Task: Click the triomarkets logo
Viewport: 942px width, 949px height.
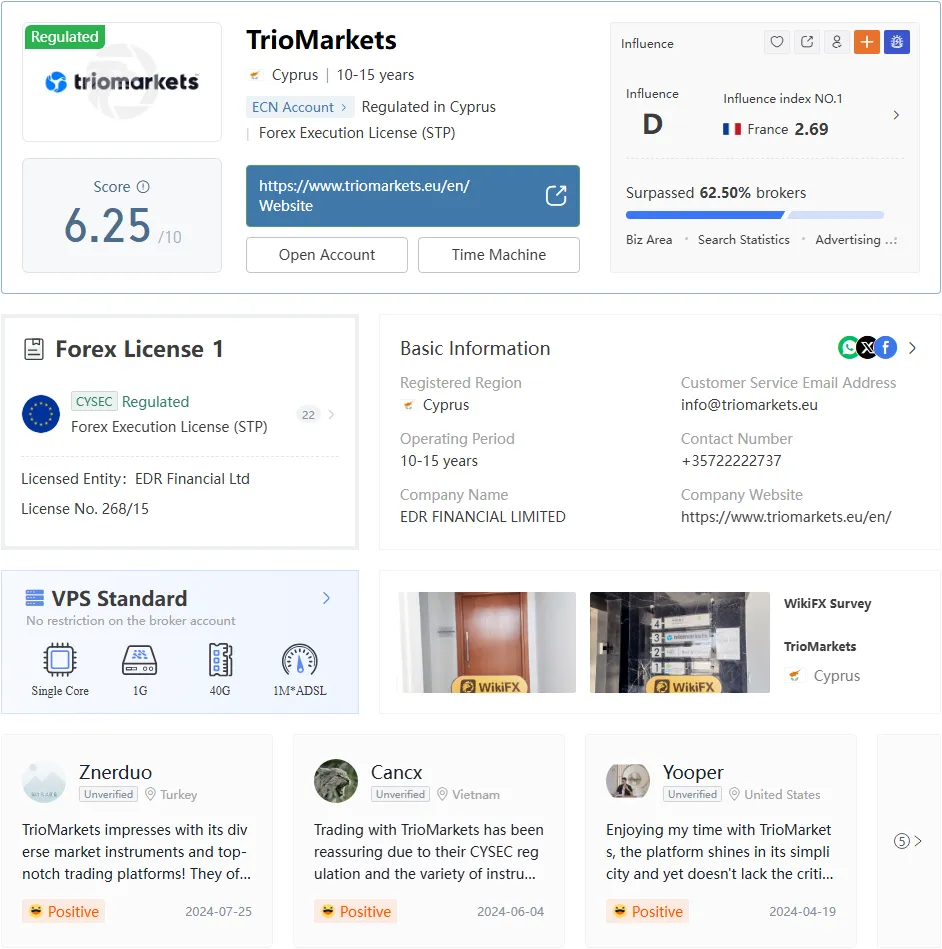Action: 122,82
